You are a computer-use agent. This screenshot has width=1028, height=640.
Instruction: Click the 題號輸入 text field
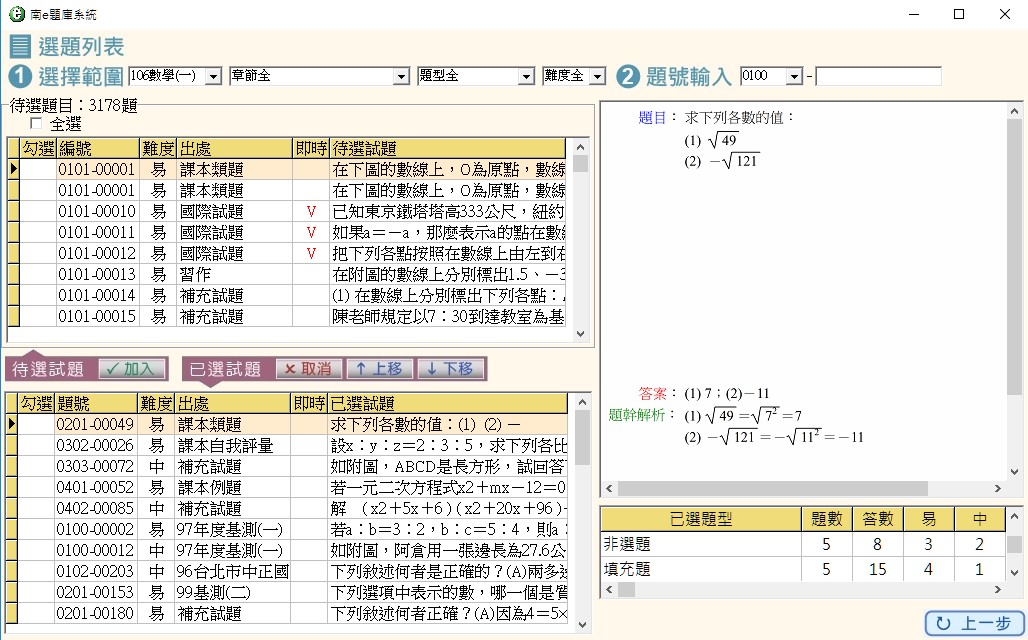[878, 77]
